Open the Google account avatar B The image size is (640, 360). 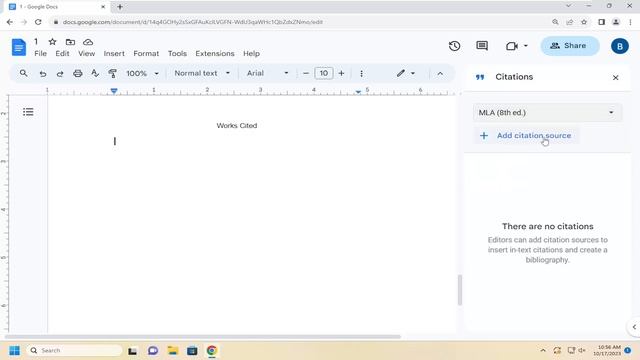point(620,46)
